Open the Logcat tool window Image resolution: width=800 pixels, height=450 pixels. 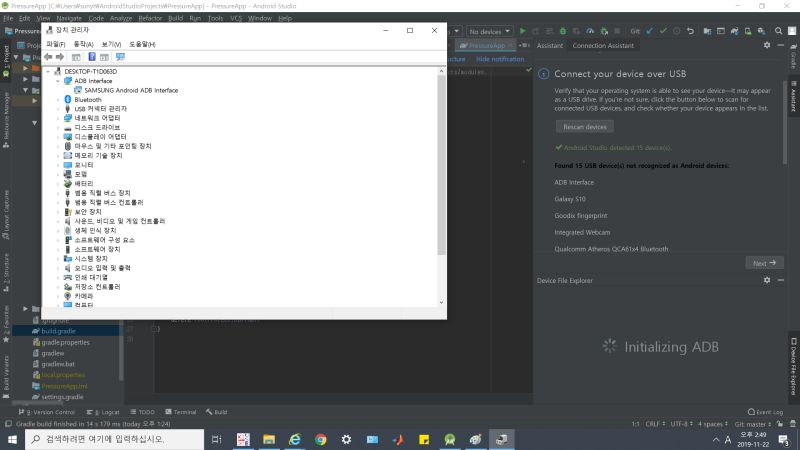tap(103, 412)
